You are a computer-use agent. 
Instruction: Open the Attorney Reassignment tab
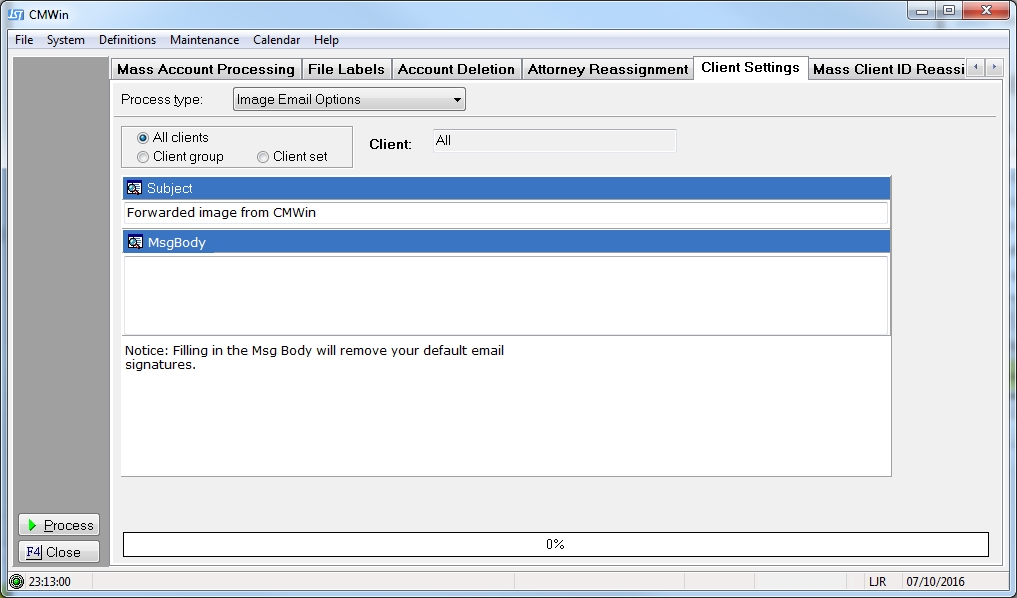click(607, 69)
